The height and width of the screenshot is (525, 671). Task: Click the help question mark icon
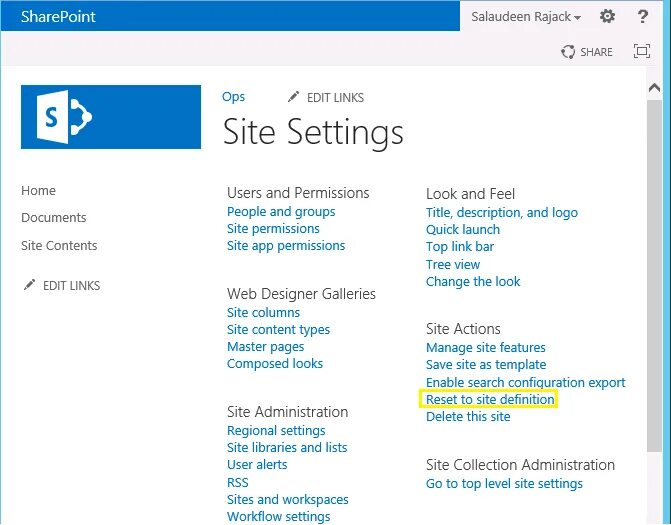pyautogui.click(x=643, y=16)
